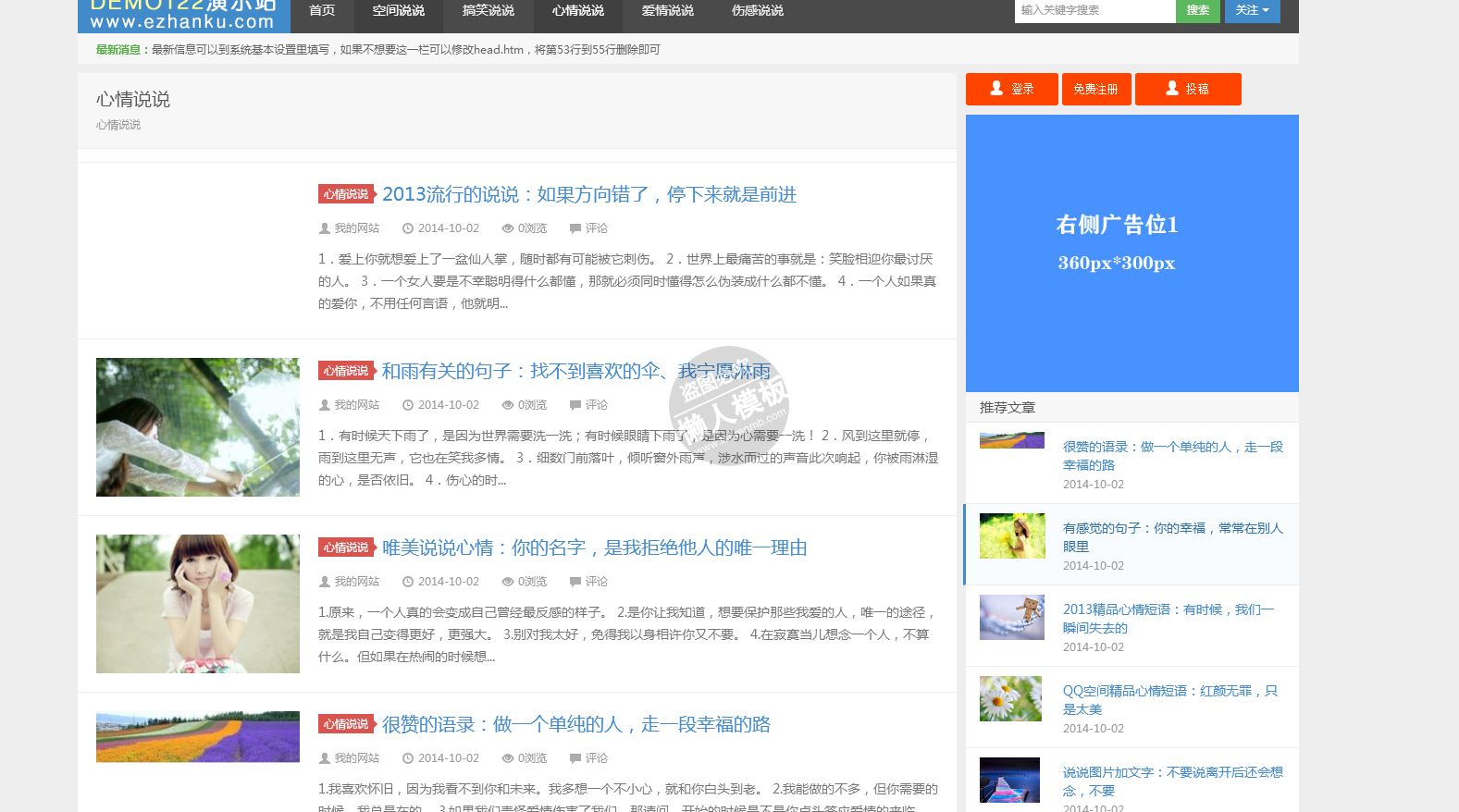Open sidebar link 很赞的语录：做一个单纯的人
1459x812 pixels.
[1173, 456]
